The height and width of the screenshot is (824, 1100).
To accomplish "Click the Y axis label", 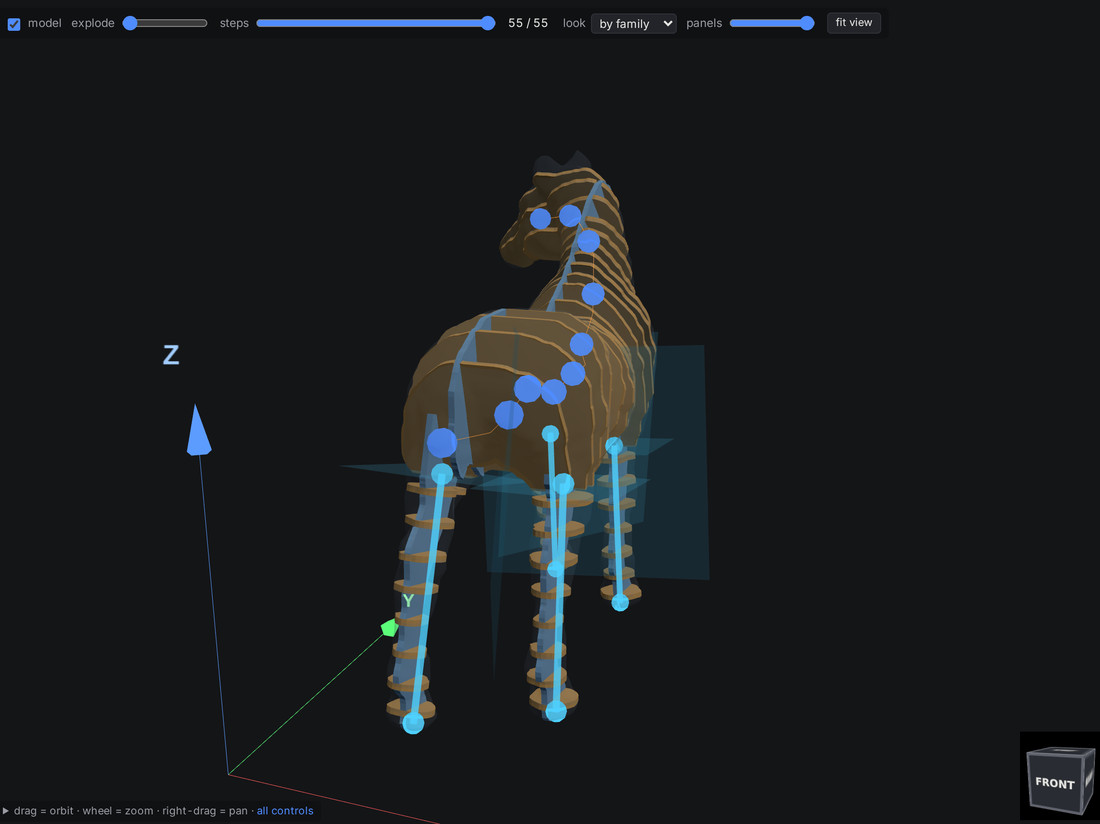I will (408, 600).
